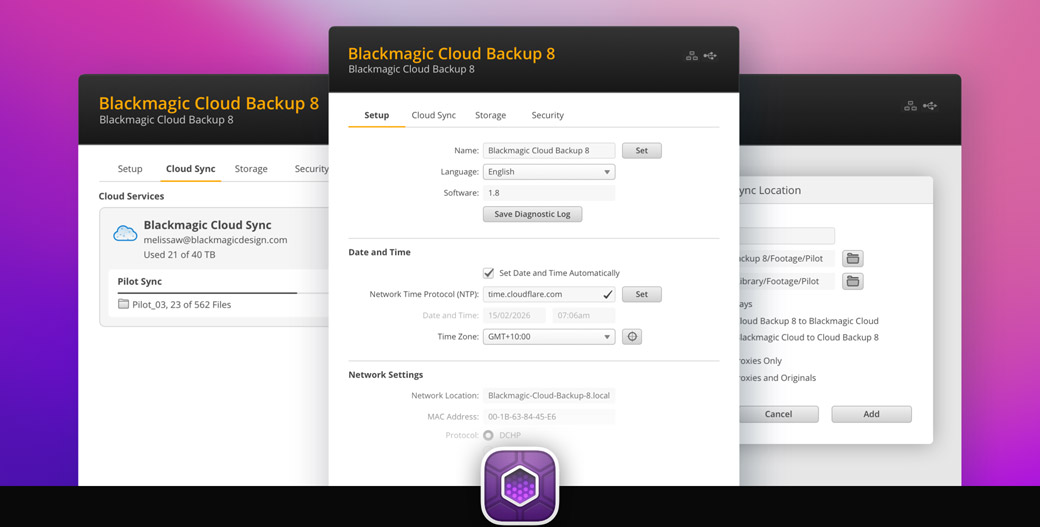Click the network icon in front window header
1040x527 pixels.
coord(692,56)
